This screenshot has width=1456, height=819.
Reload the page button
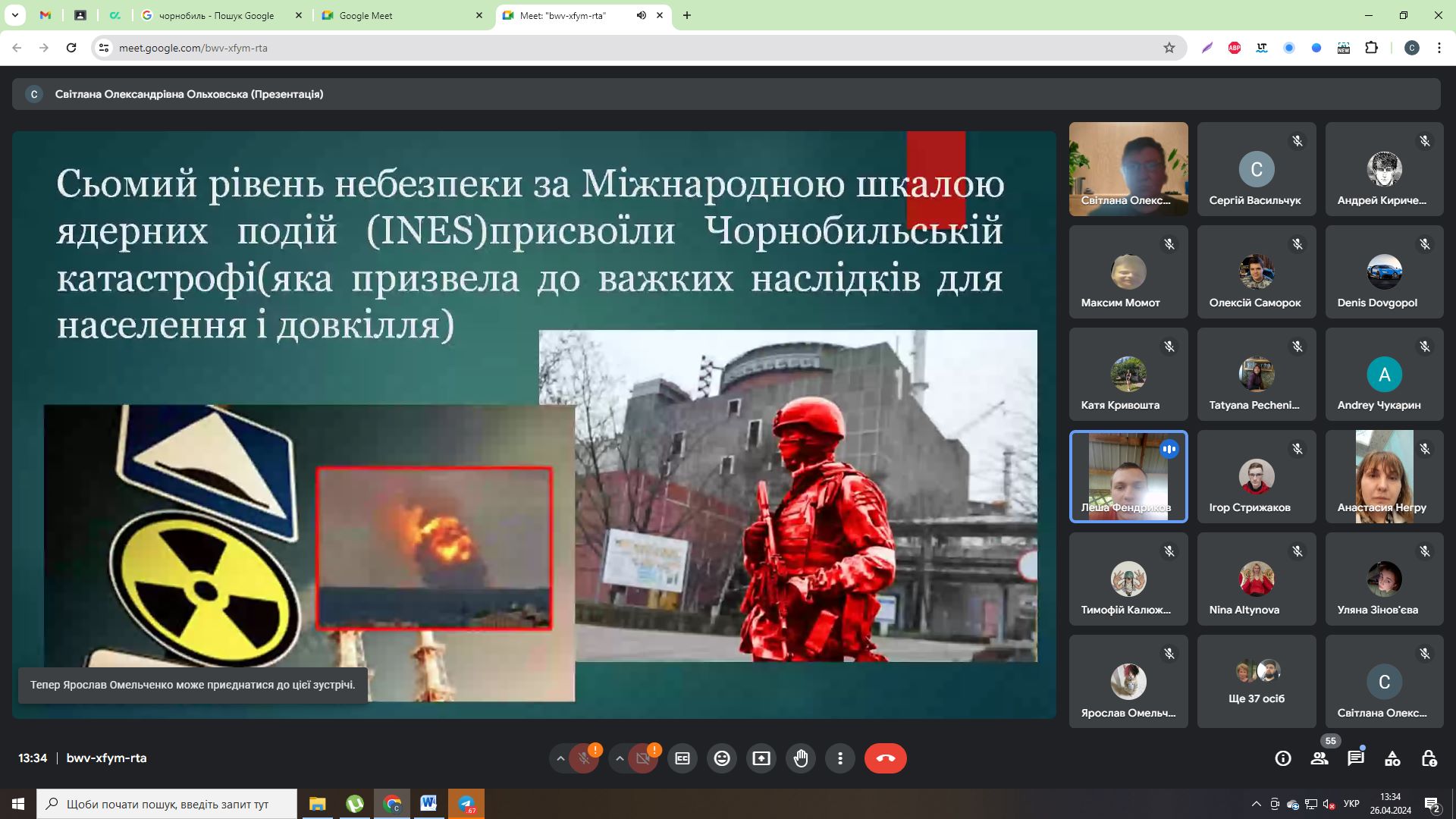(x=71, y=48)
